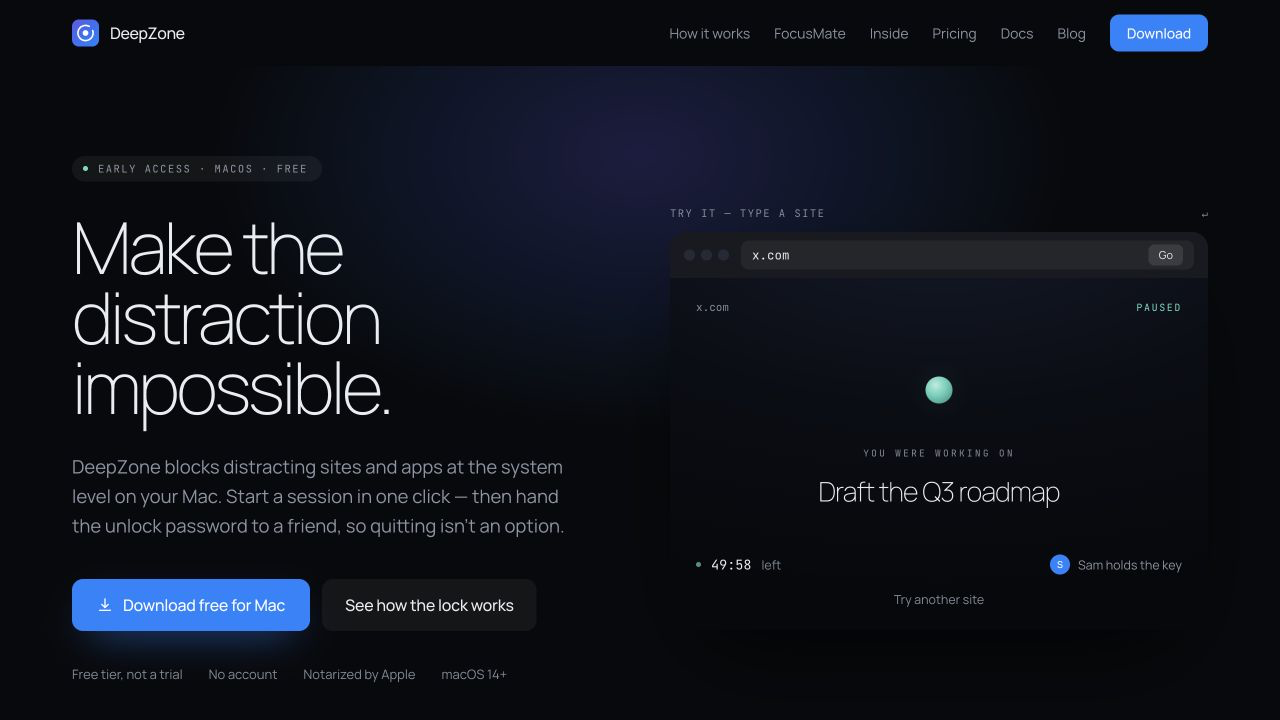The image size is (1280, 720).
Task: Click the download arrow icon in the hero button
Action: click(105, 605)
